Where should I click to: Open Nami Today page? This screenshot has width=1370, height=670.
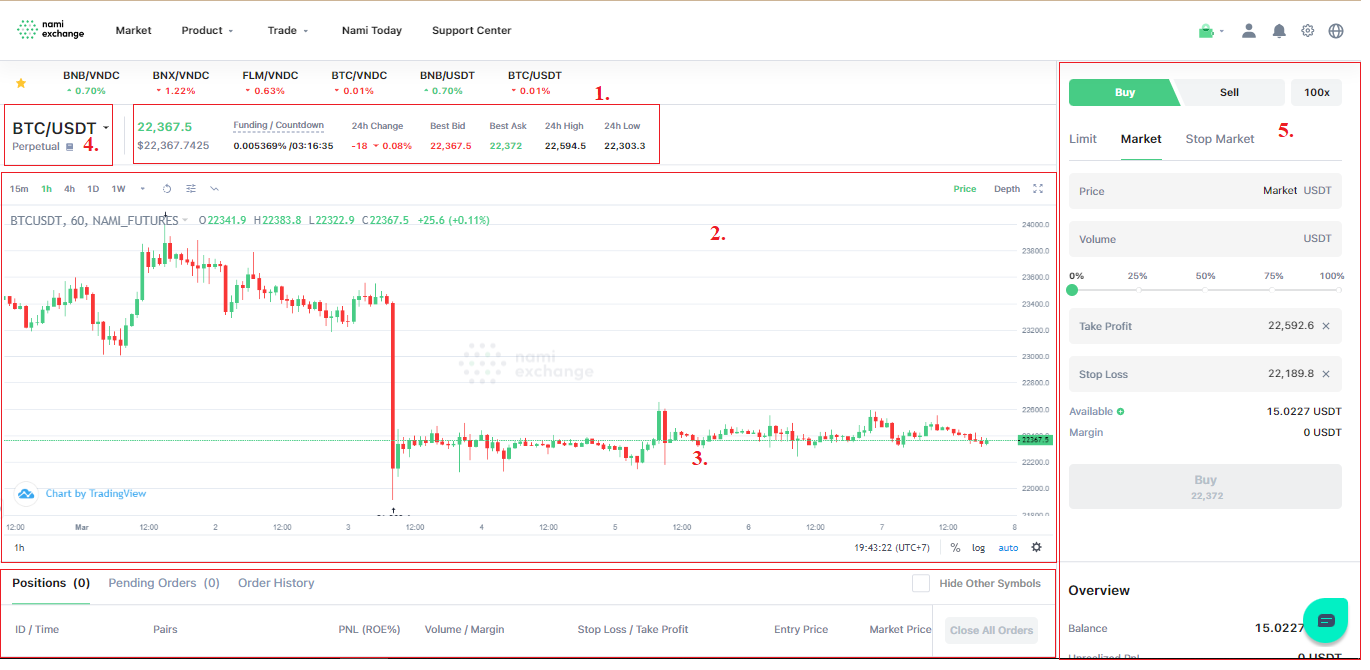371,31
